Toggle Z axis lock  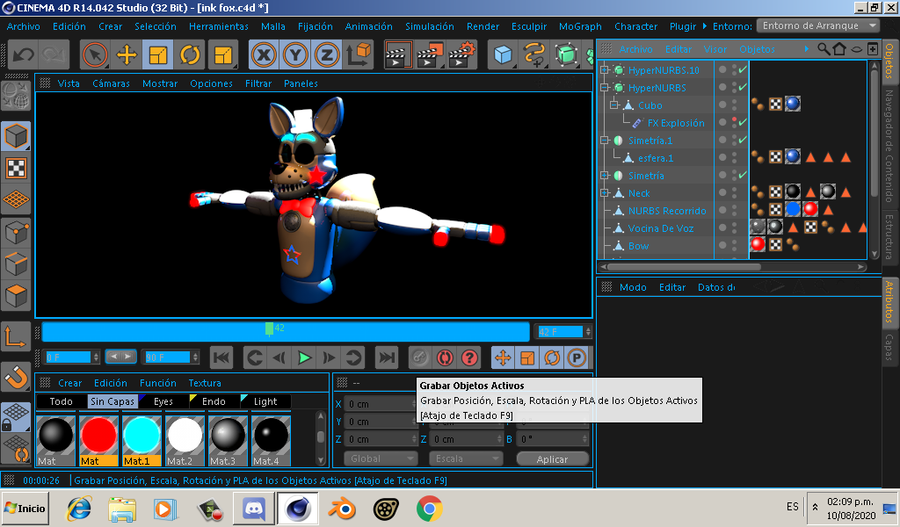327,55
